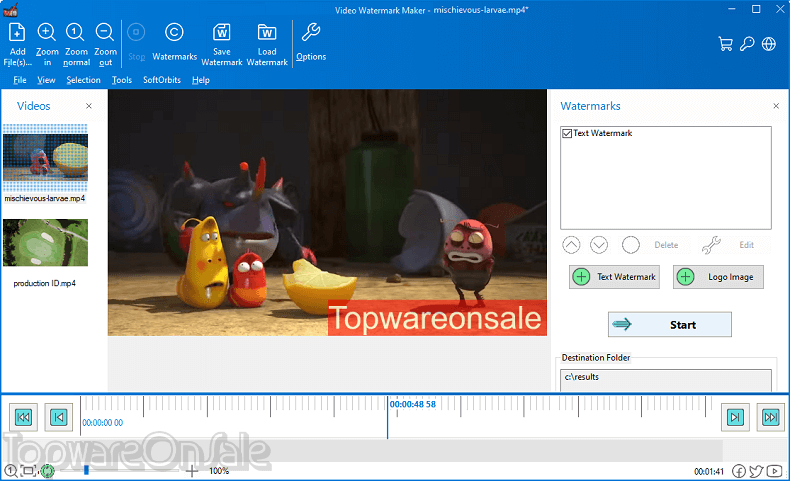The image size is (790, 481).
Task: Click the plus zoom icon in the status bar
Action: (x=192, y=471)
